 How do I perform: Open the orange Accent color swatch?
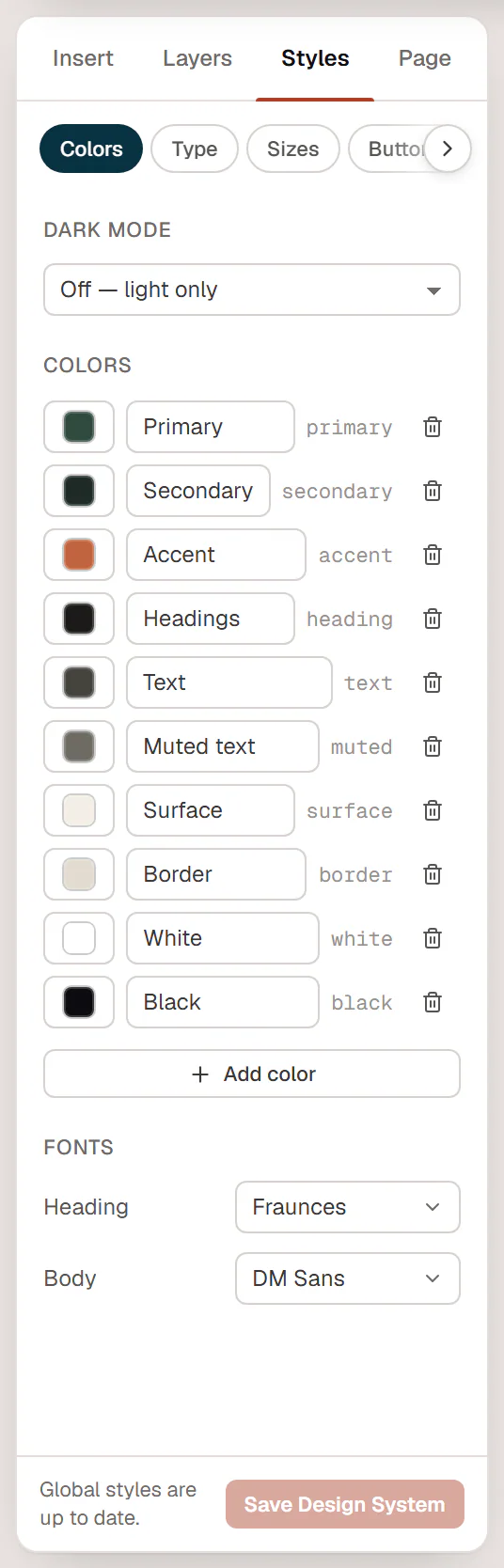pyautogui.click(x=79, y=555)
